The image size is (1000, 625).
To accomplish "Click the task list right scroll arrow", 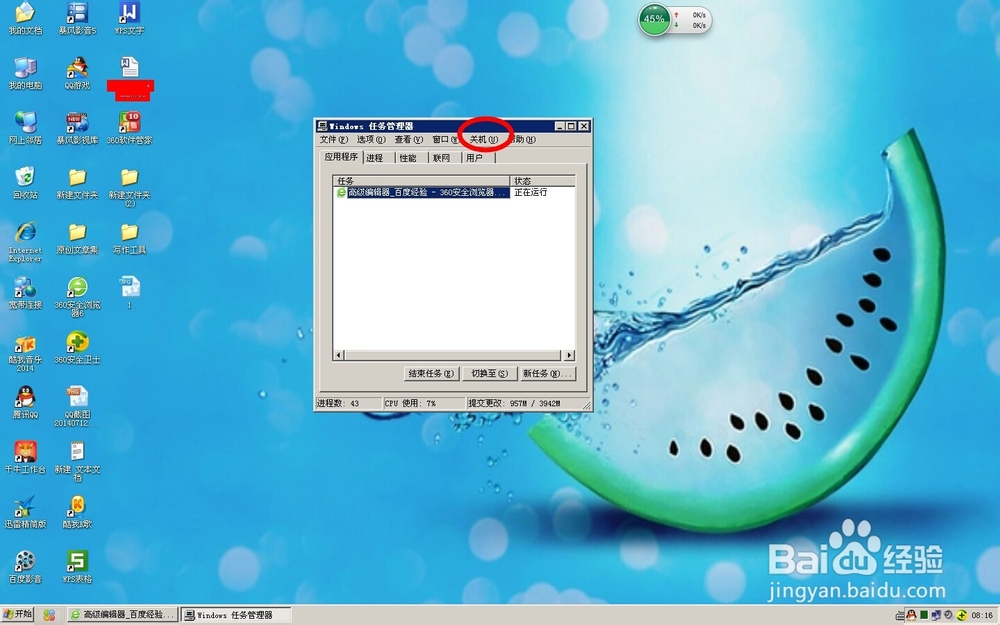I will 569,355.
